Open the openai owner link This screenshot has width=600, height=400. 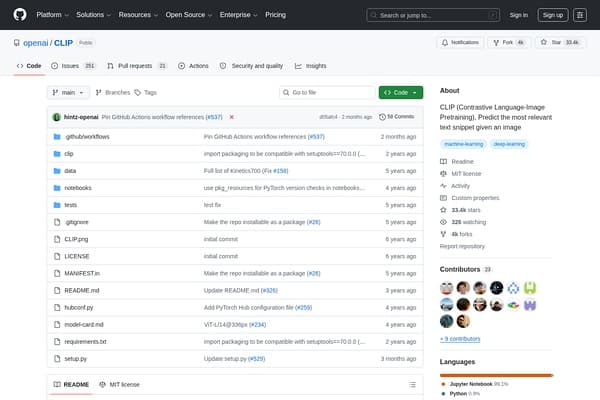click(x=36, y=43)
